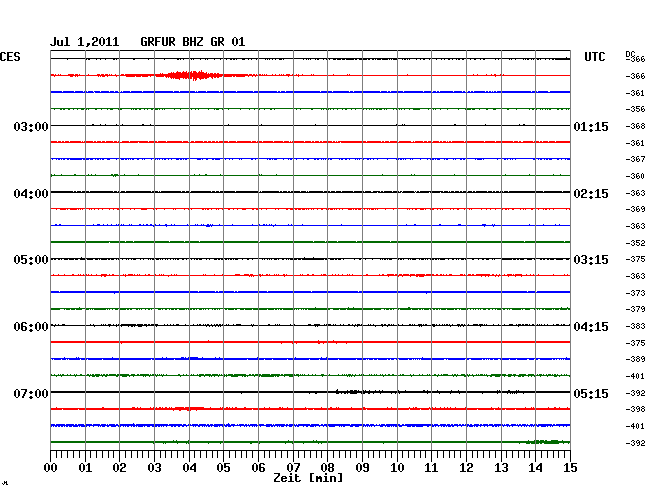Select the DC offset value "-389"
The image size is (650, 494).
click(x=635, y=359)
